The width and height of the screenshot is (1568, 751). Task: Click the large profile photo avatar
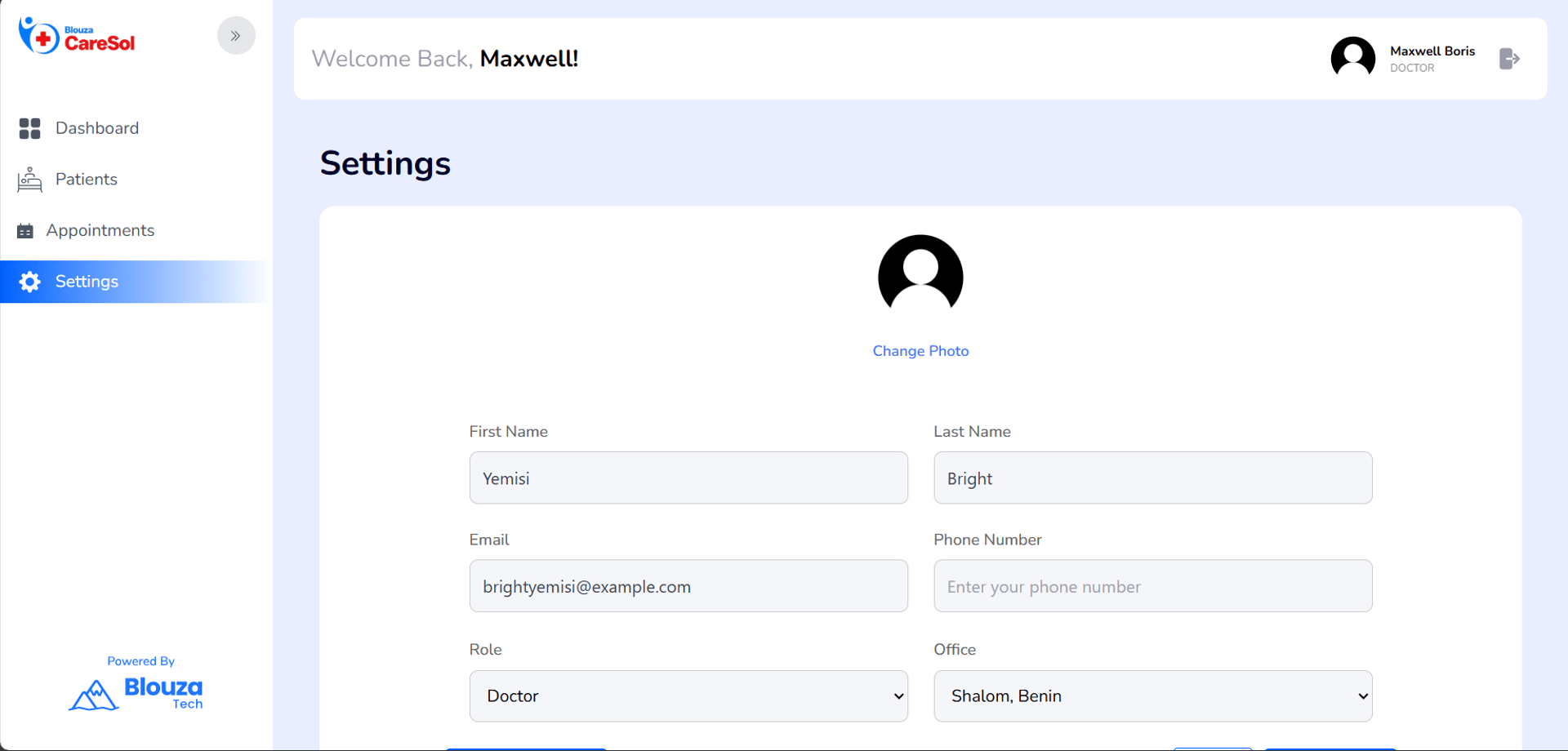click(920, 275)
